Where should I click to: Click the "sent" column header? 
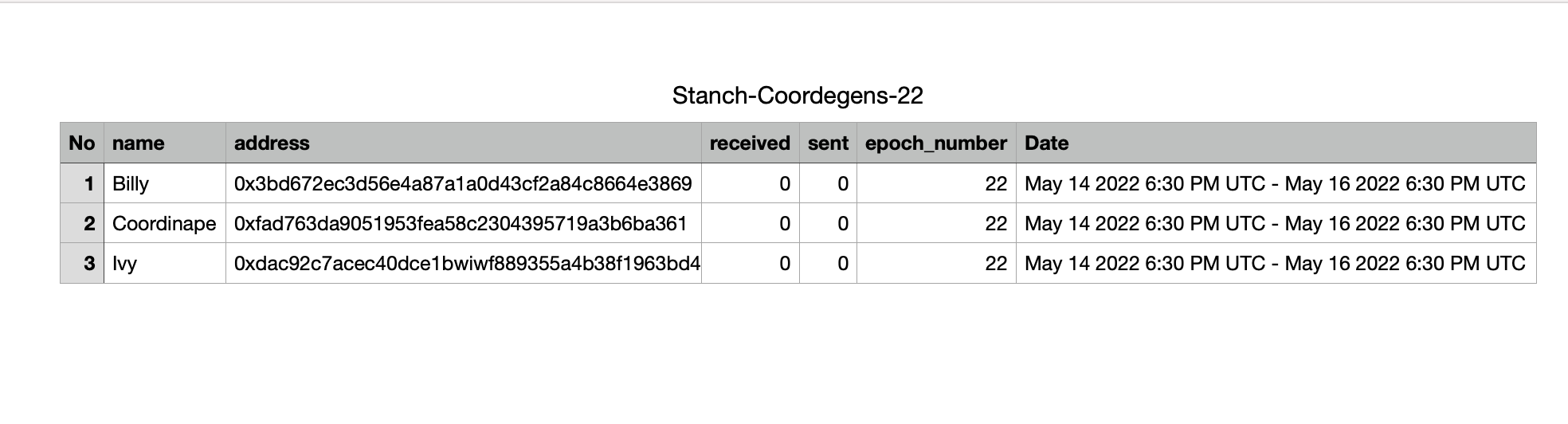click(828, 143)
